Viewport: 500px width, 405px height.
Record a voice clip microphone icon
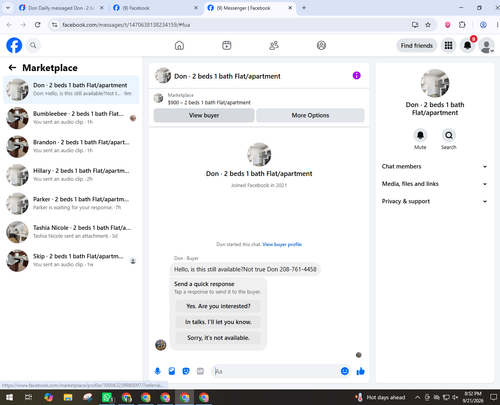point(157,371)
